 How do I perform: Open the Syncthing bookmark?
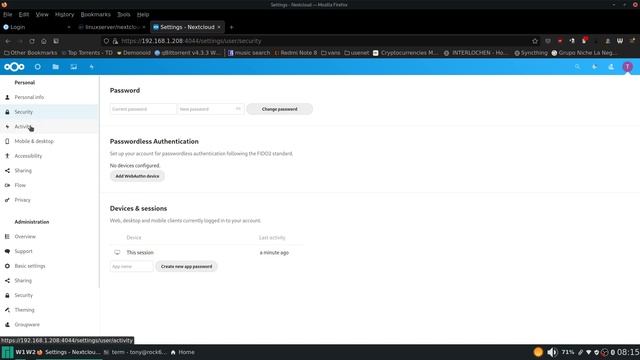pos(531,53)
